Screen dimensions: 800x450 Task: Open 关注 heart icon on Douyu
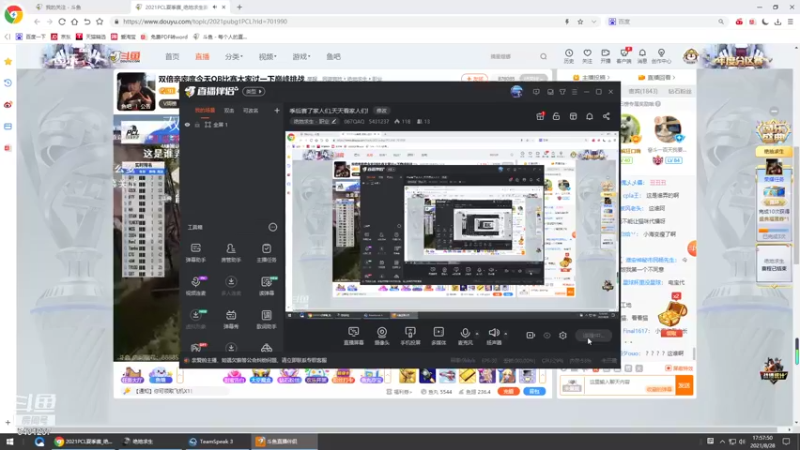click(587, 56)
